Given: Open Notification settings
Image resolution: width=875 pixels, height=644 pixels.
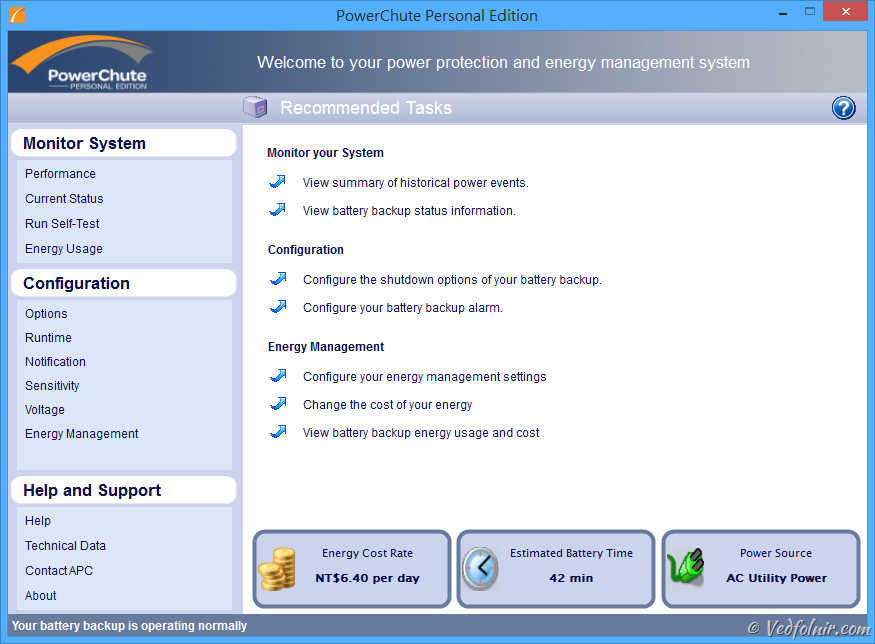Looking at the screenshot, I should tap(55, 362).
